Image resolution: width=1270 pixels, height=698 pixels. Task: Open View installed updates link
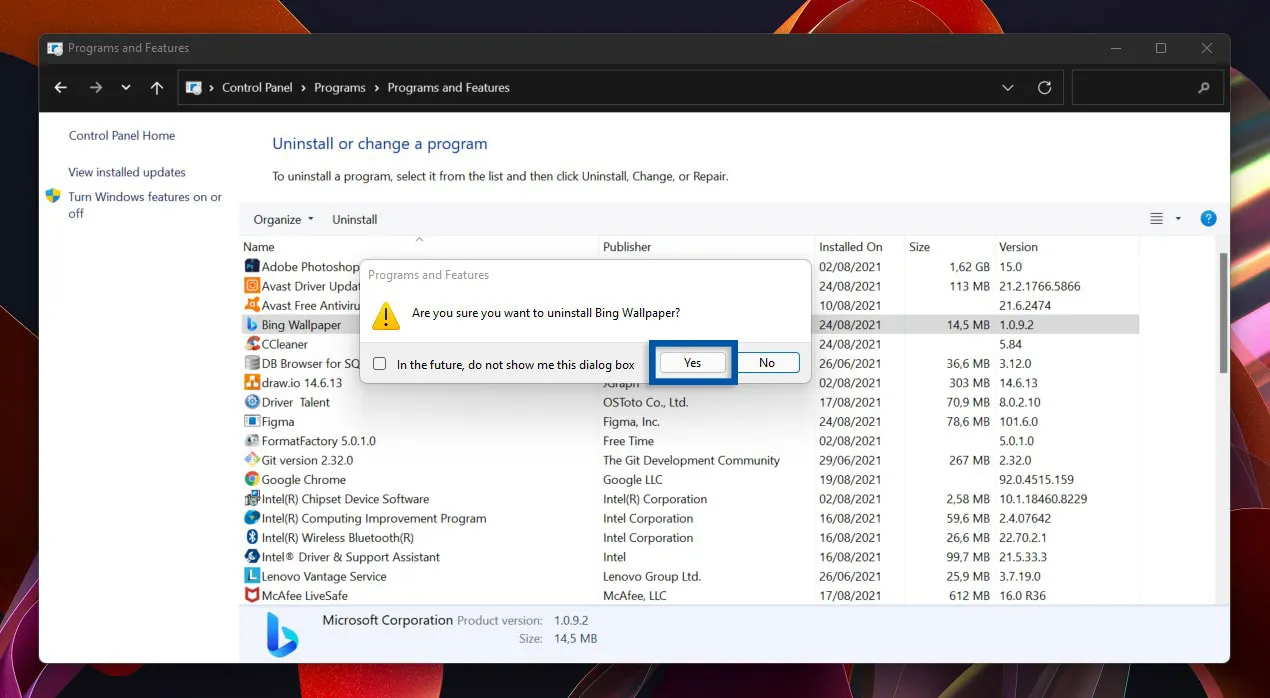coord(127,172)
